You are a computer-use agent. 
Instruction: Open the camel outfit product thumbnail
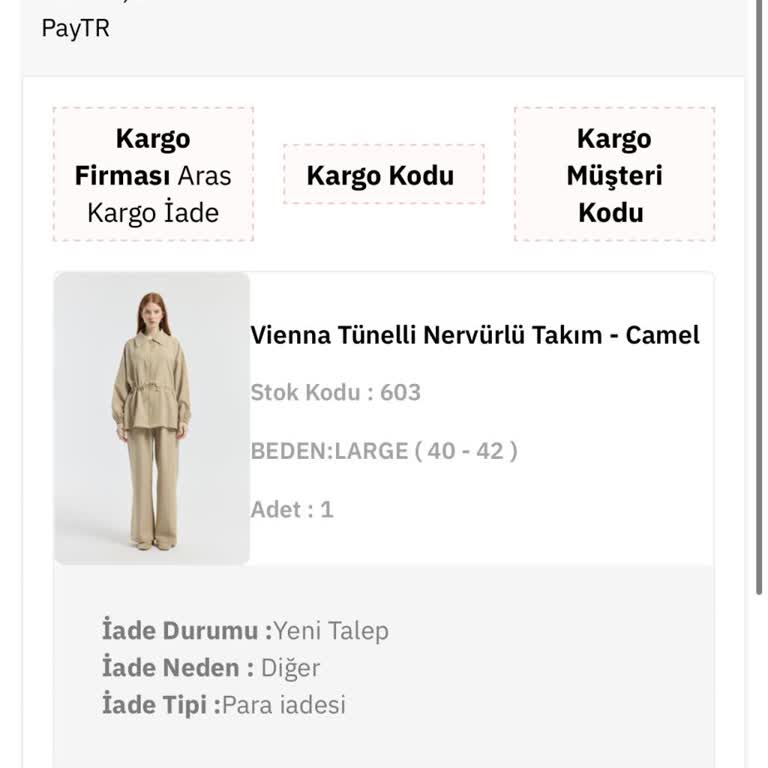click(x=152, y=418)
